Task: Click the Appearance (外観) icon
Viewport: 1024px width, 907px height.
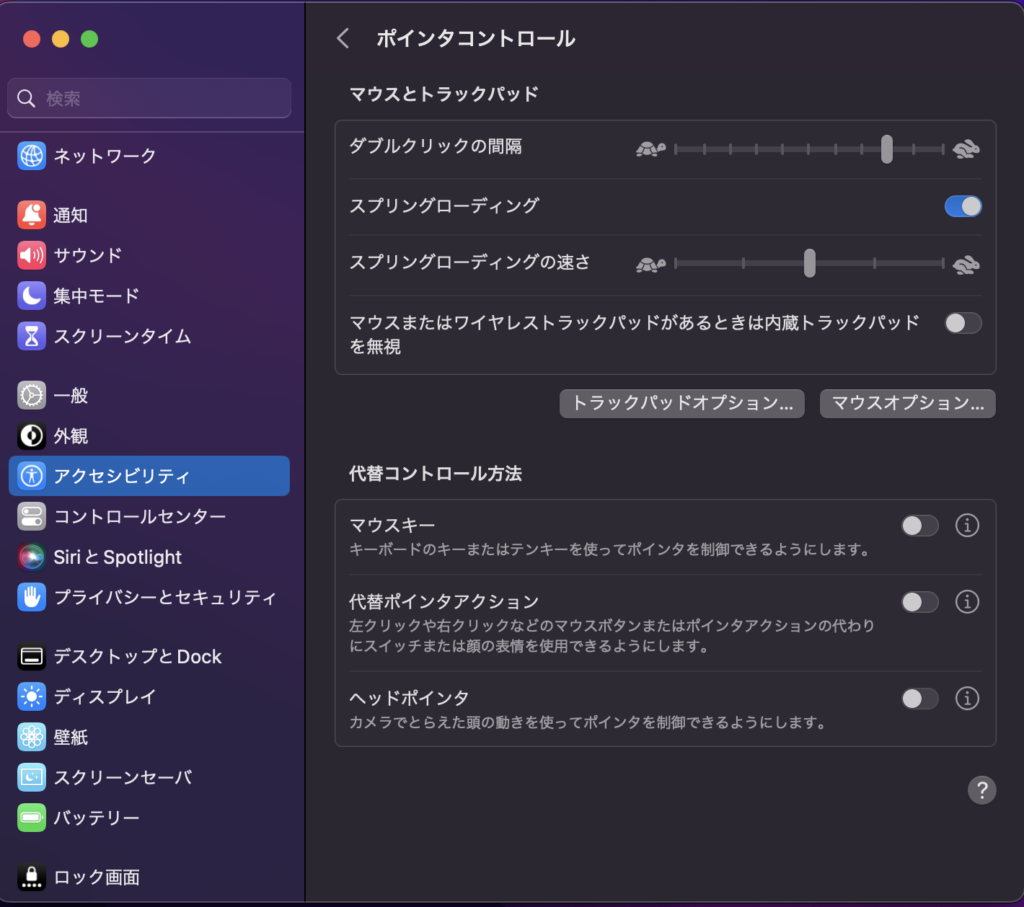Action: click(31, 436)
